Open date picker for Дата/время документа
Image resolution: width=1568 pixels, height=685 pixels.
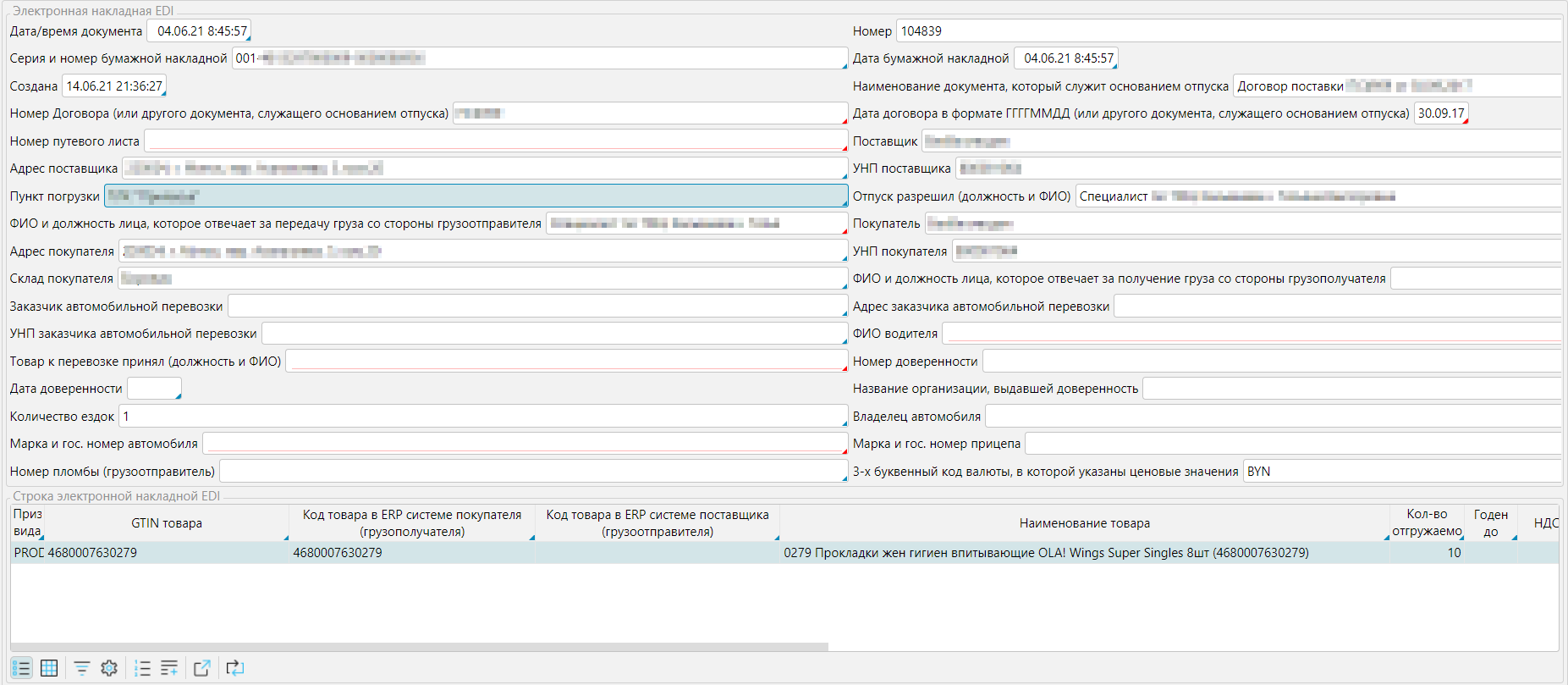tap(247, 38)
